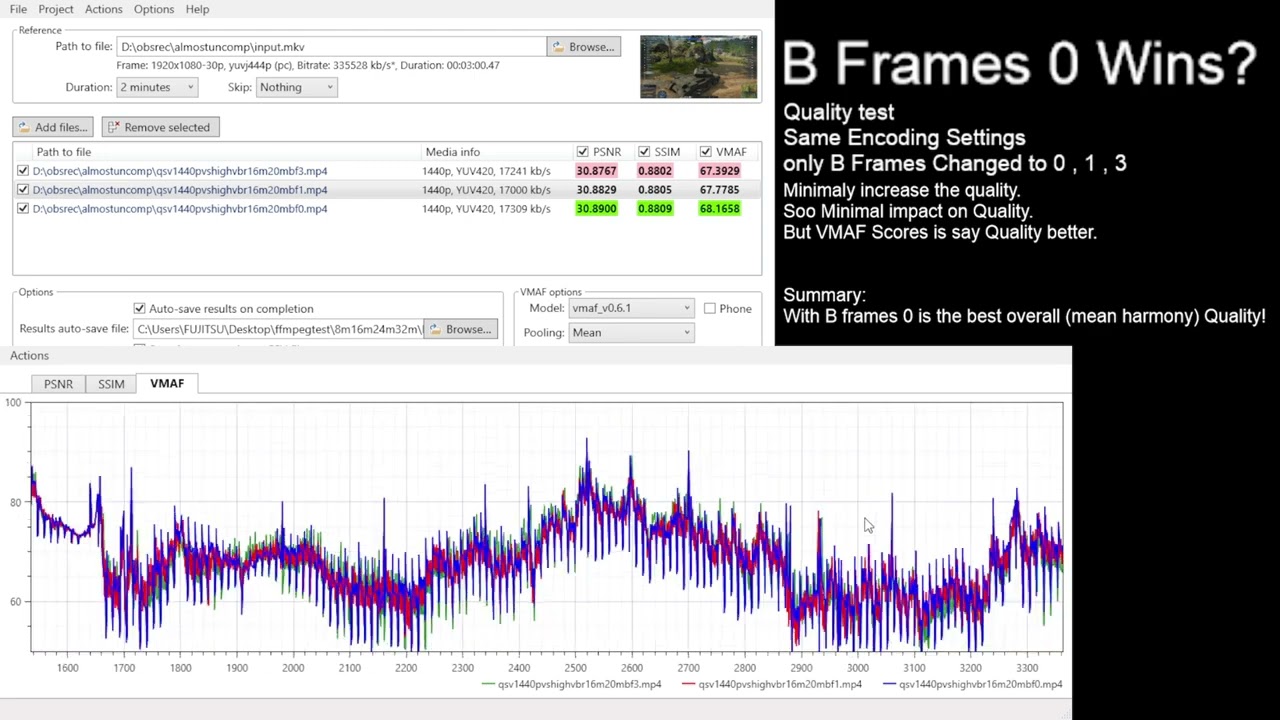Click the VMAF score 67.7785
Screen dimensions: 1280x720
(720, 190)
